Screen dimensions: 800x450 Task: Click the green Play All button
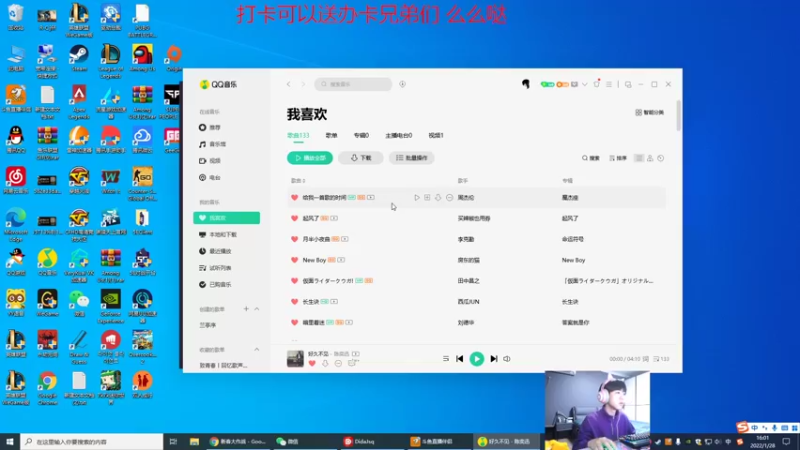click(310, 158)
